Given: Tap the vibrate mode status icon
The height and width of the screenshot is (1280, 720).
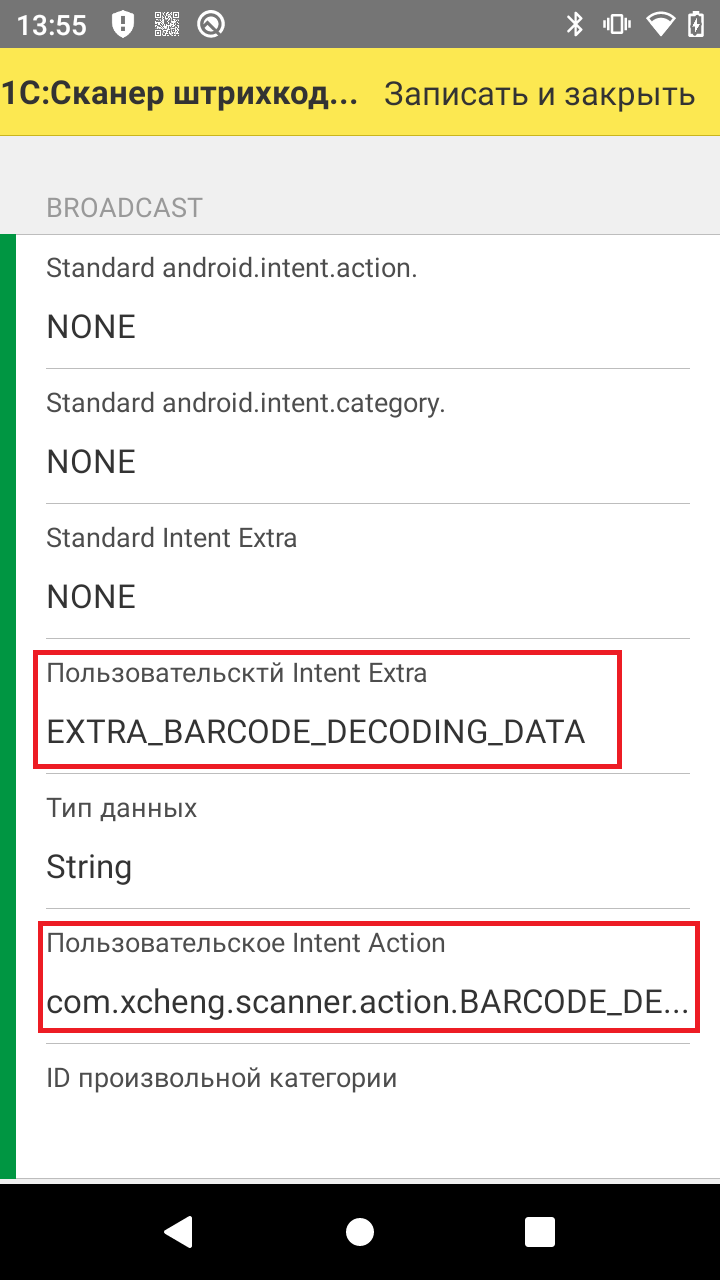Looking at the screenshot, I should click(617, 25).
